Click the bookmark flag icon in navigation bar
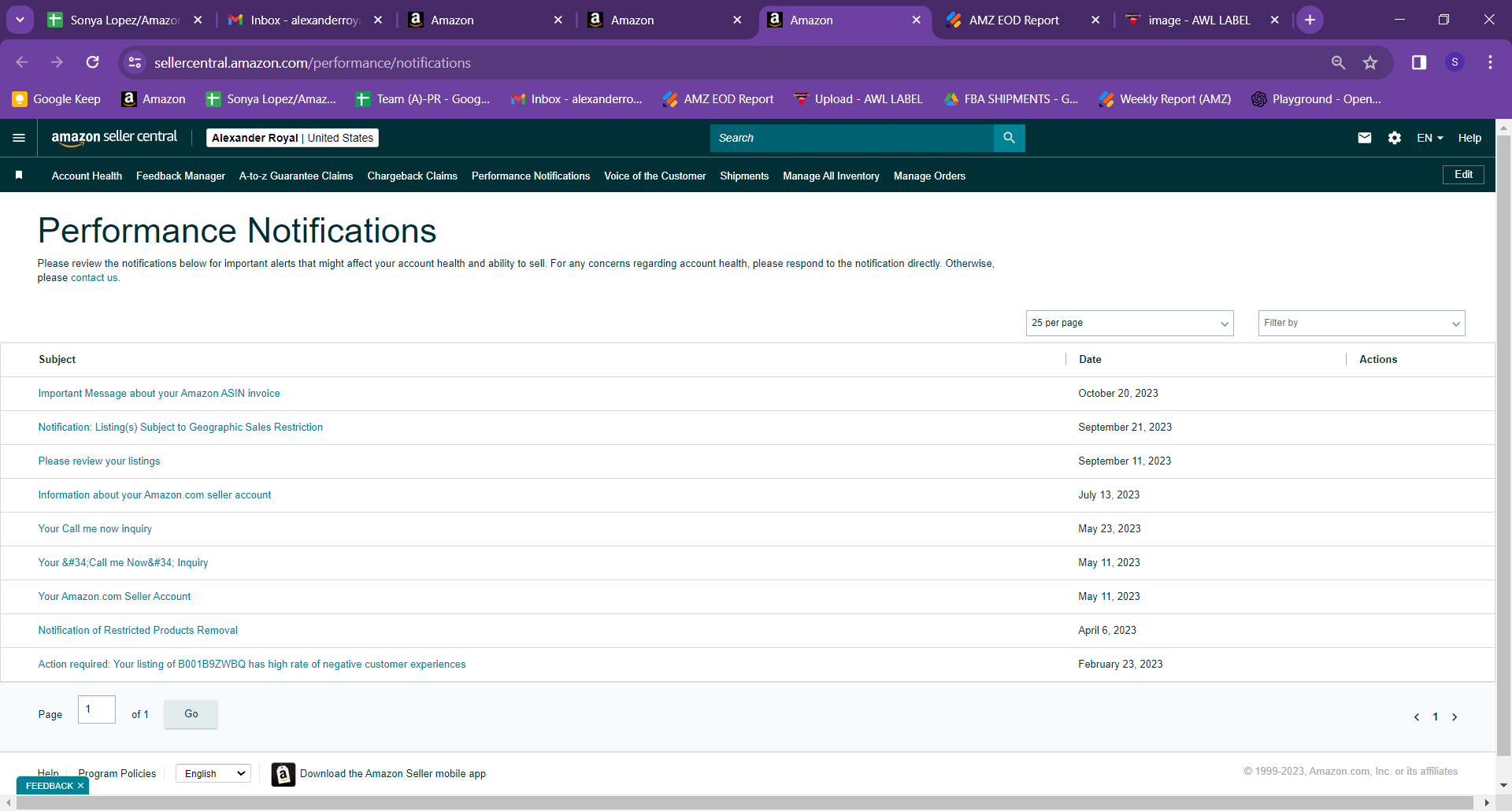 pos(19,175)
